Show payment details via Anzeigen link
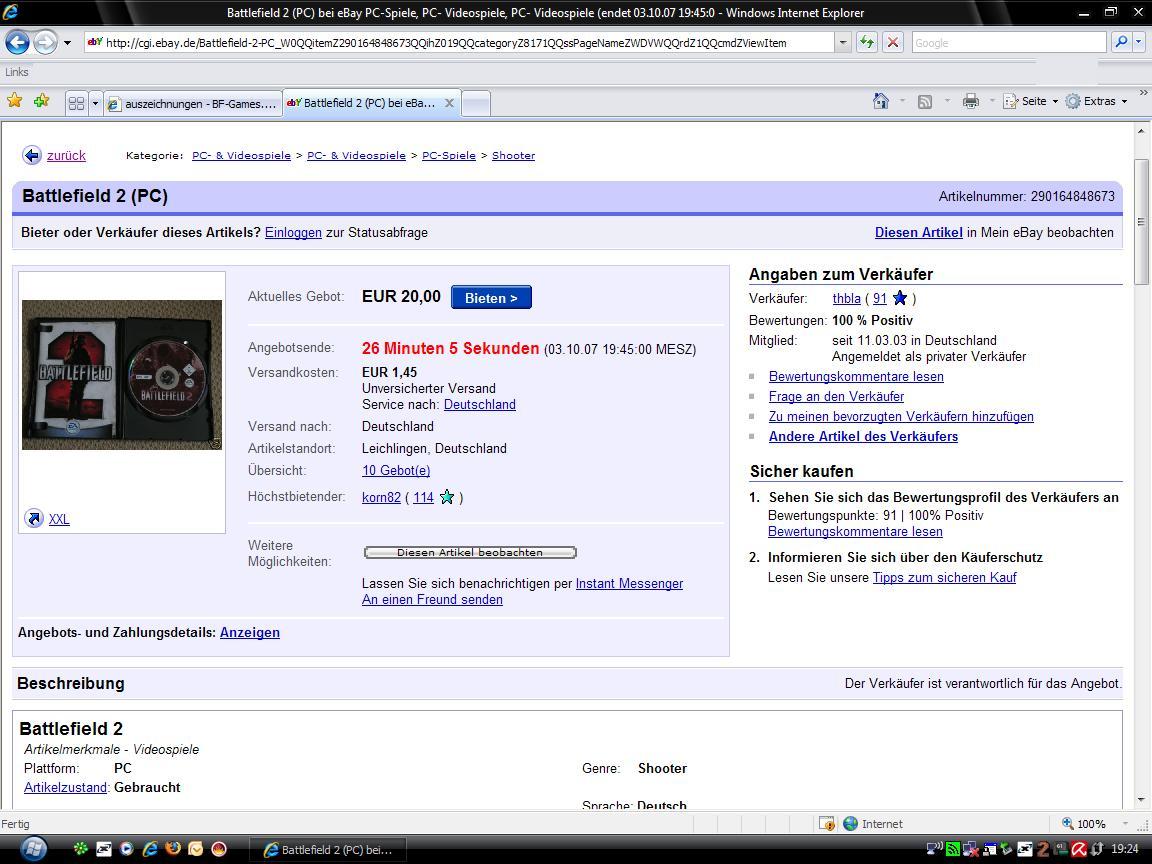The width and height of the screenshot is (1152, 864). click(x=250, y=633)
